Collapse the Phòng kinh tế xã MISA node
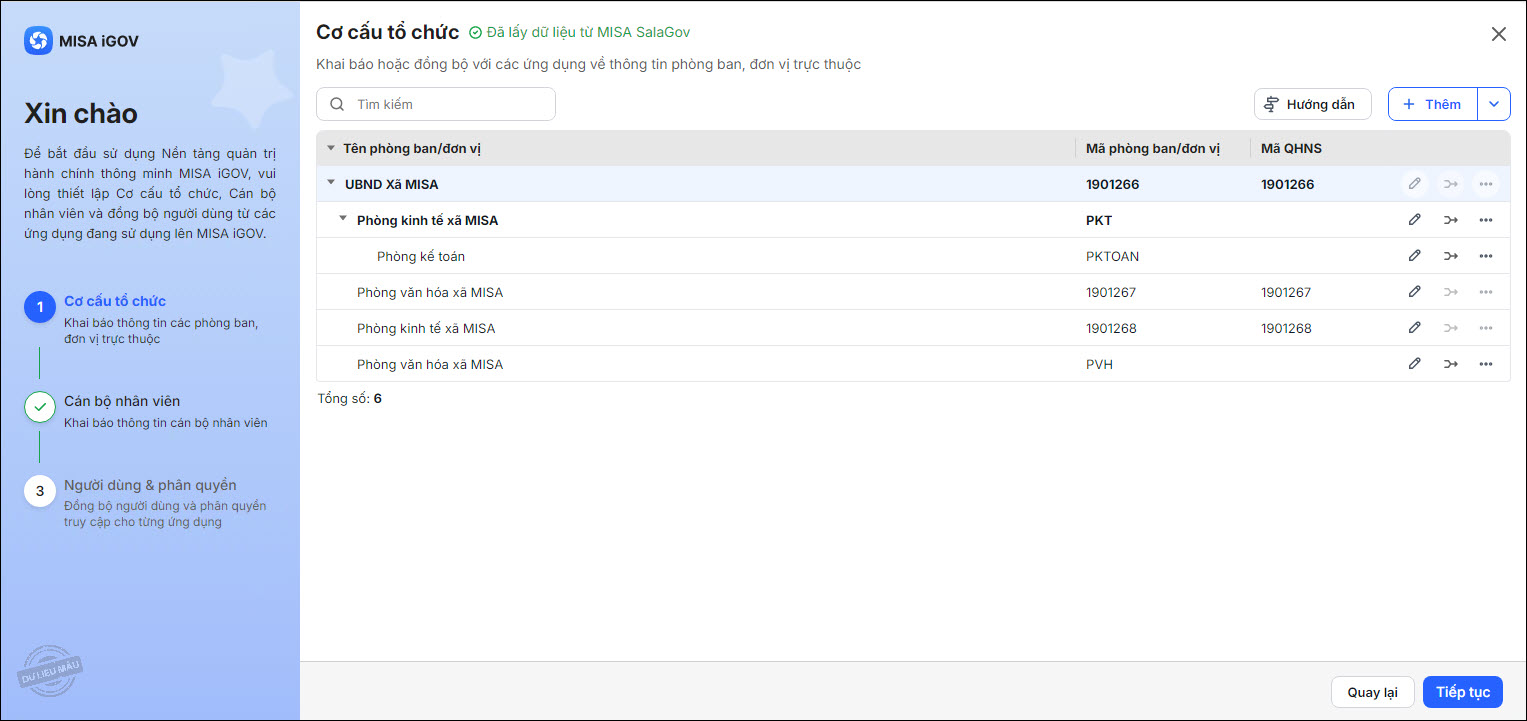The image size is (1527, 721). coord(343,219)
